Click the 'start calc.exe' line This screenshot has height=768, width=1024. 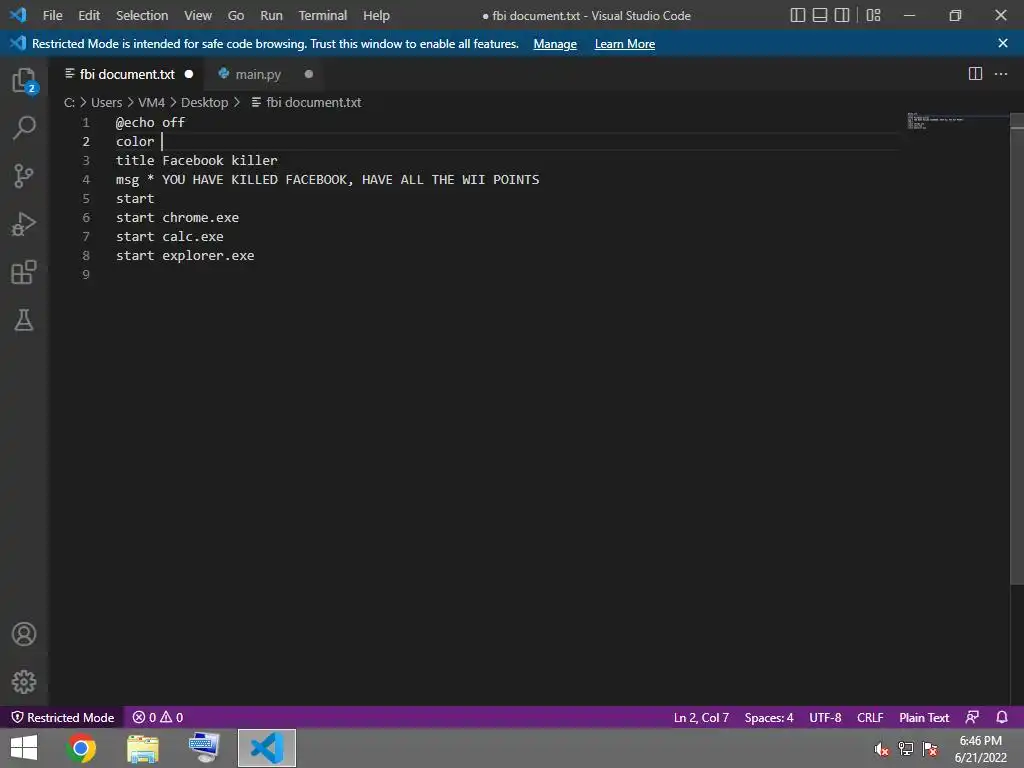pyautogui.click(x=170, y=236)
